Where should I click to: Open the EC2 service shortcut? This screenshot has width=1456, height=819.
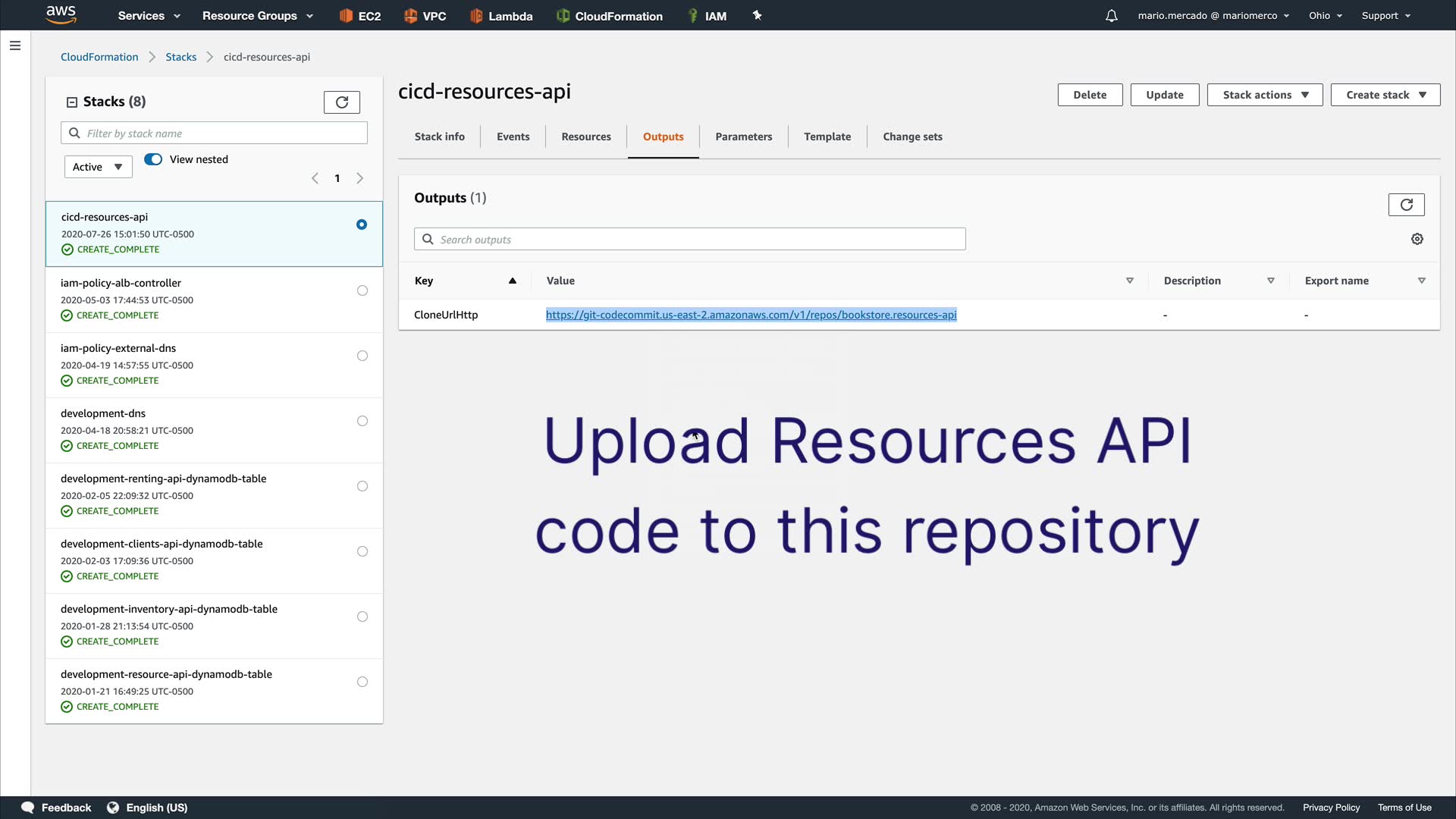point(360,16)
